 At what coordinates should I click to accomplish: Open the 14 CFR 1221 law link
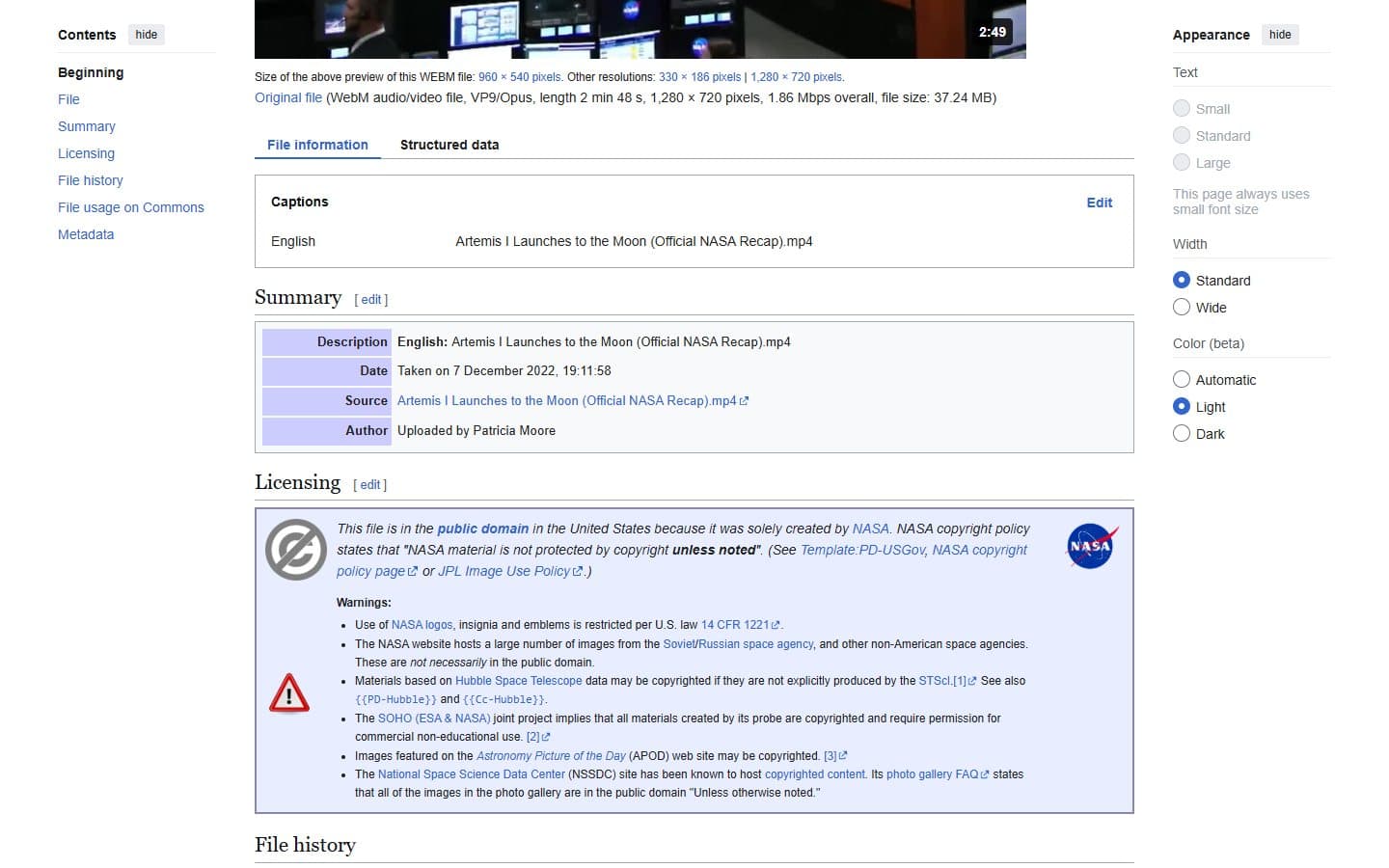[x=741, y=625]
